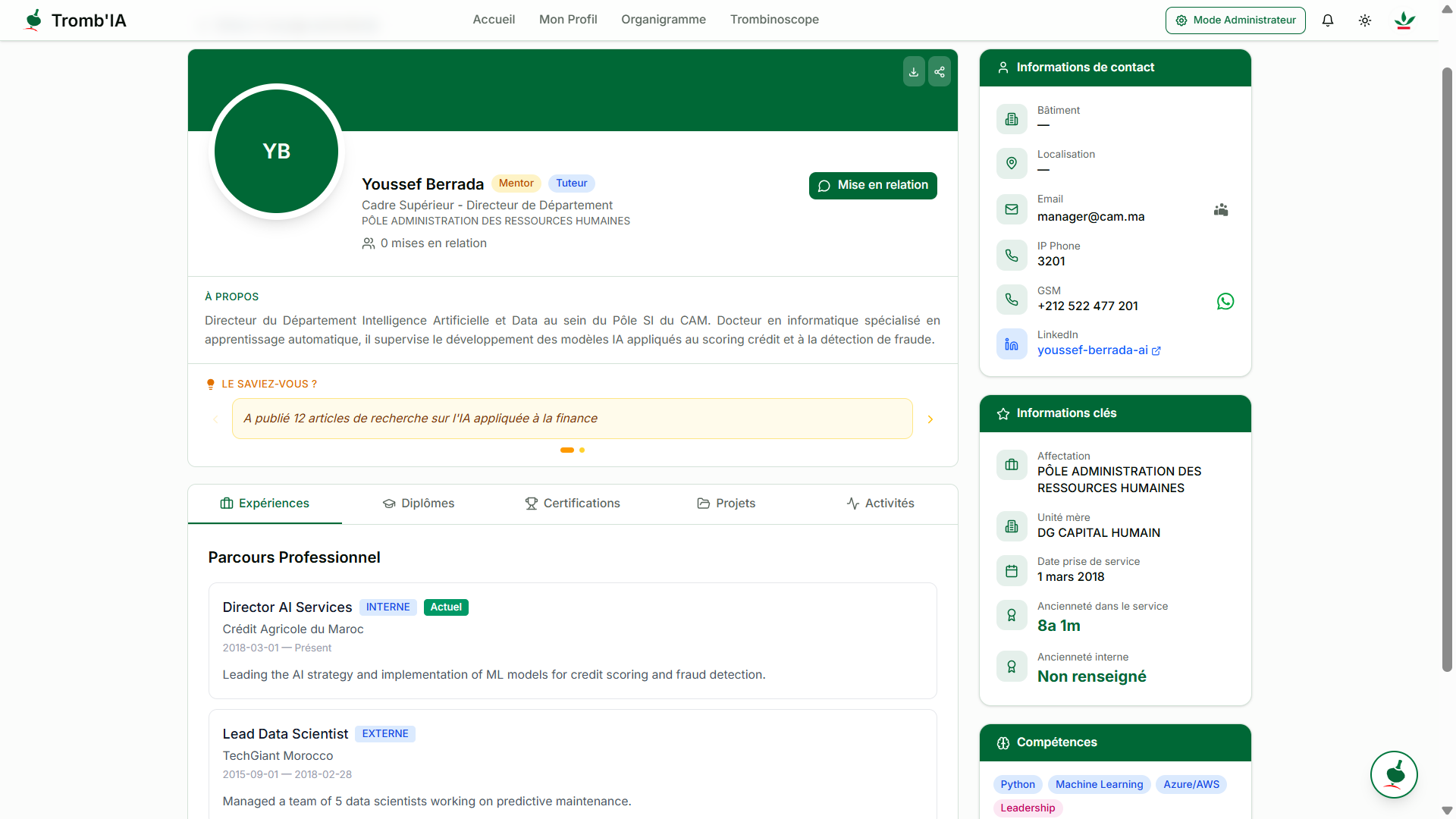Click the IP Phone handset icon

[x=1012, y=256]
